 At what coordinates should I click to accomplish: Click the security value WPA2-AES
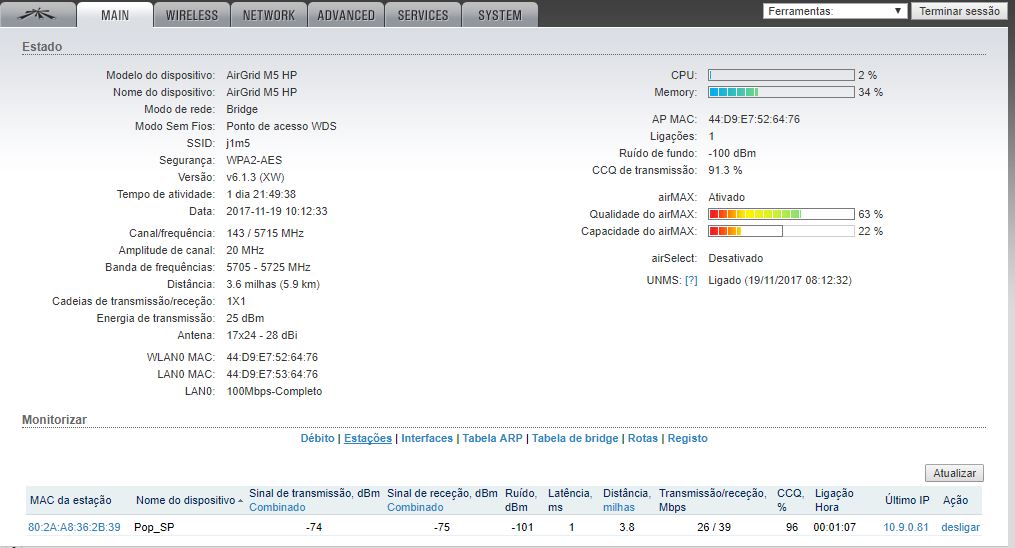click(254, 160)
